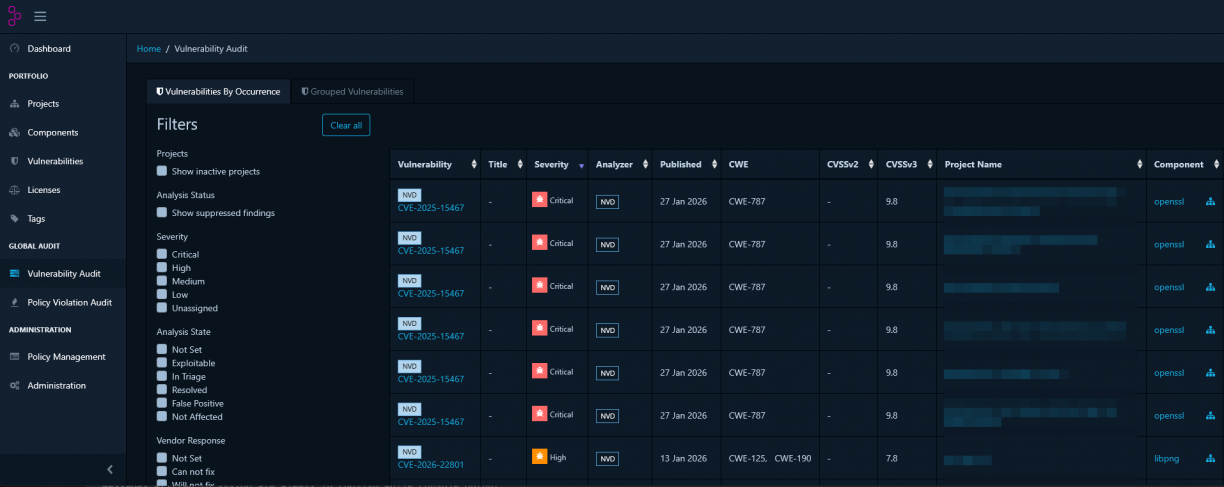Sort by the Published column

[x=686, y=164]
